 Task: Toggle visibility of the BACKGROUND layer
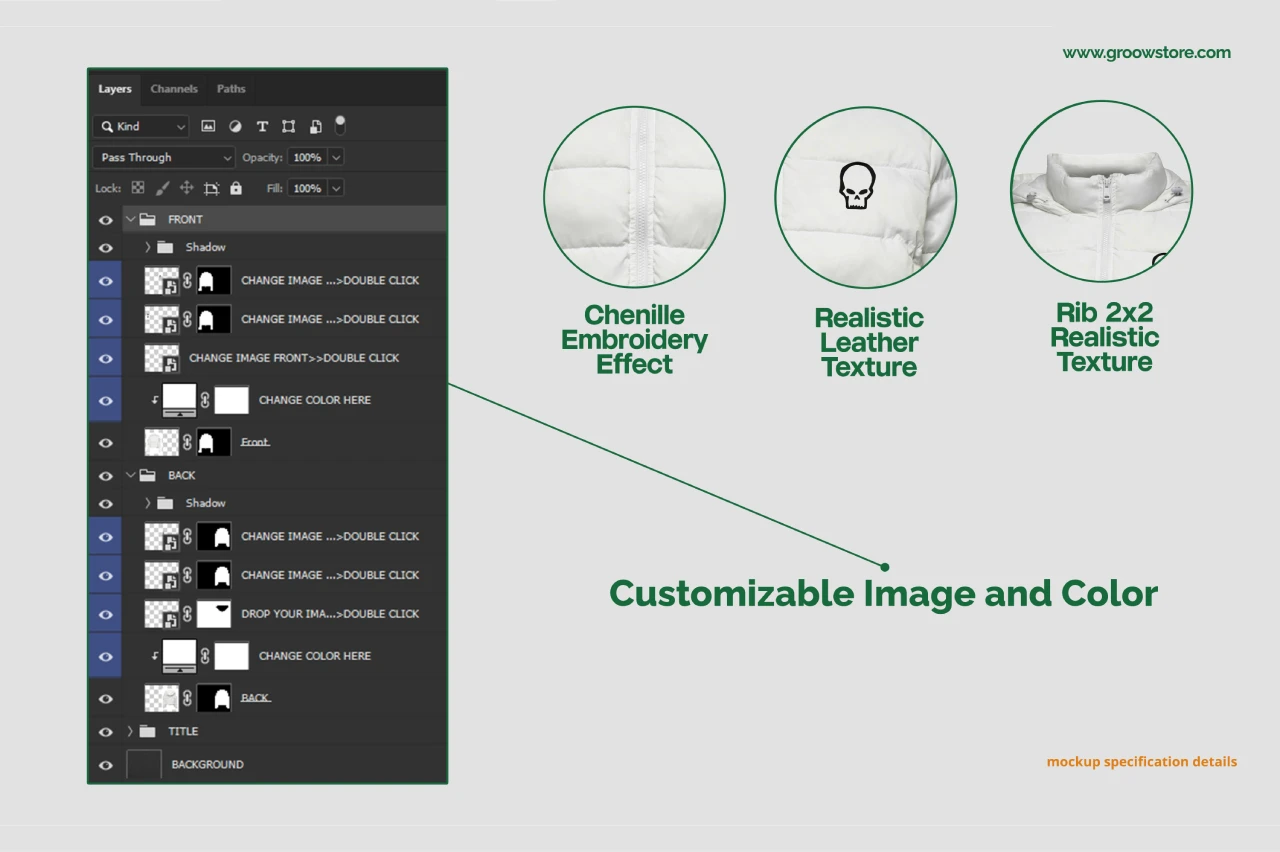pos(106,765)
